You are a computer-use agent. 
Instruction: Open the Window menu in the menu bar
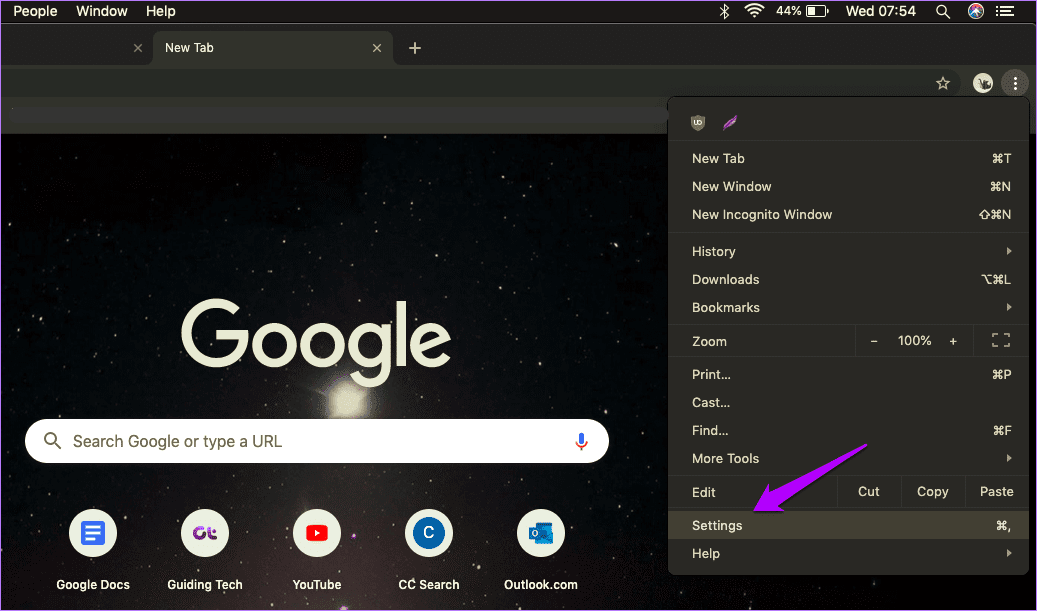[102, 11]
